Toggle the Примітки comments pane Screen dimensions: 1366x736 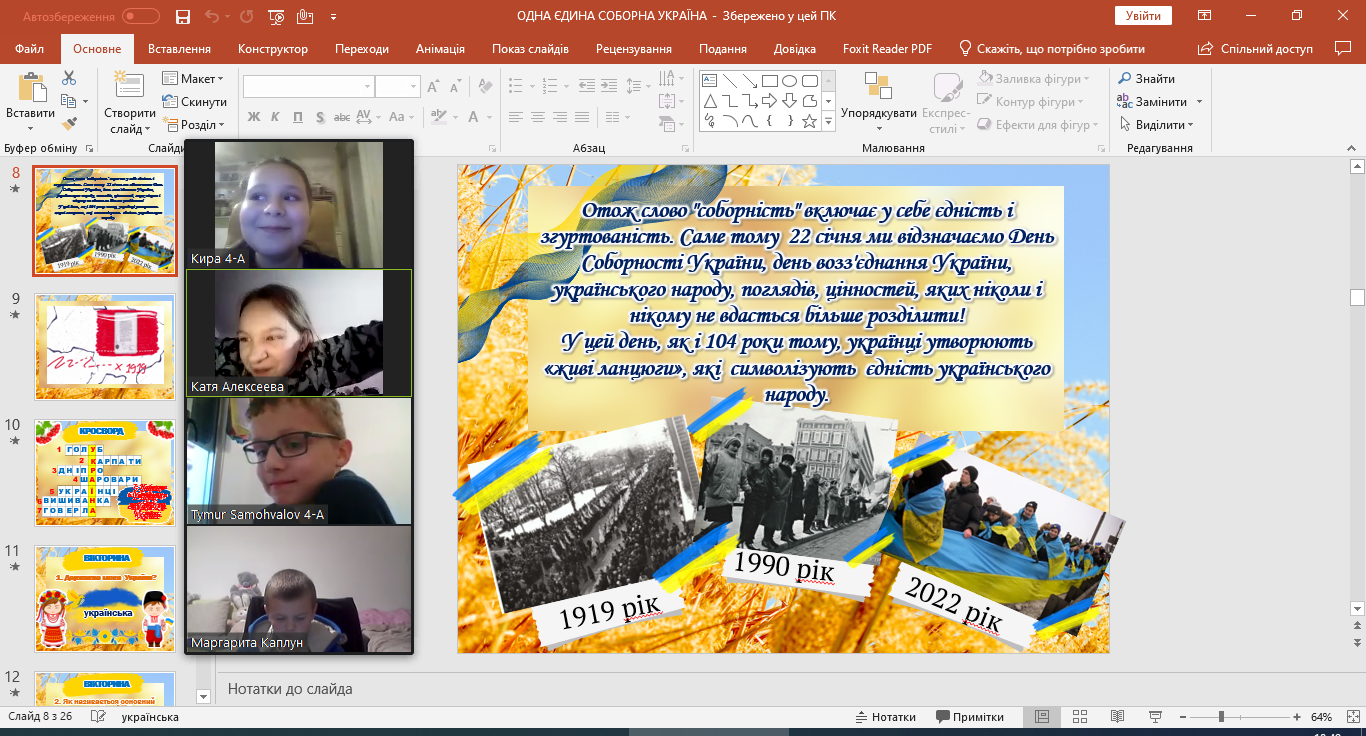coord(970,717)
